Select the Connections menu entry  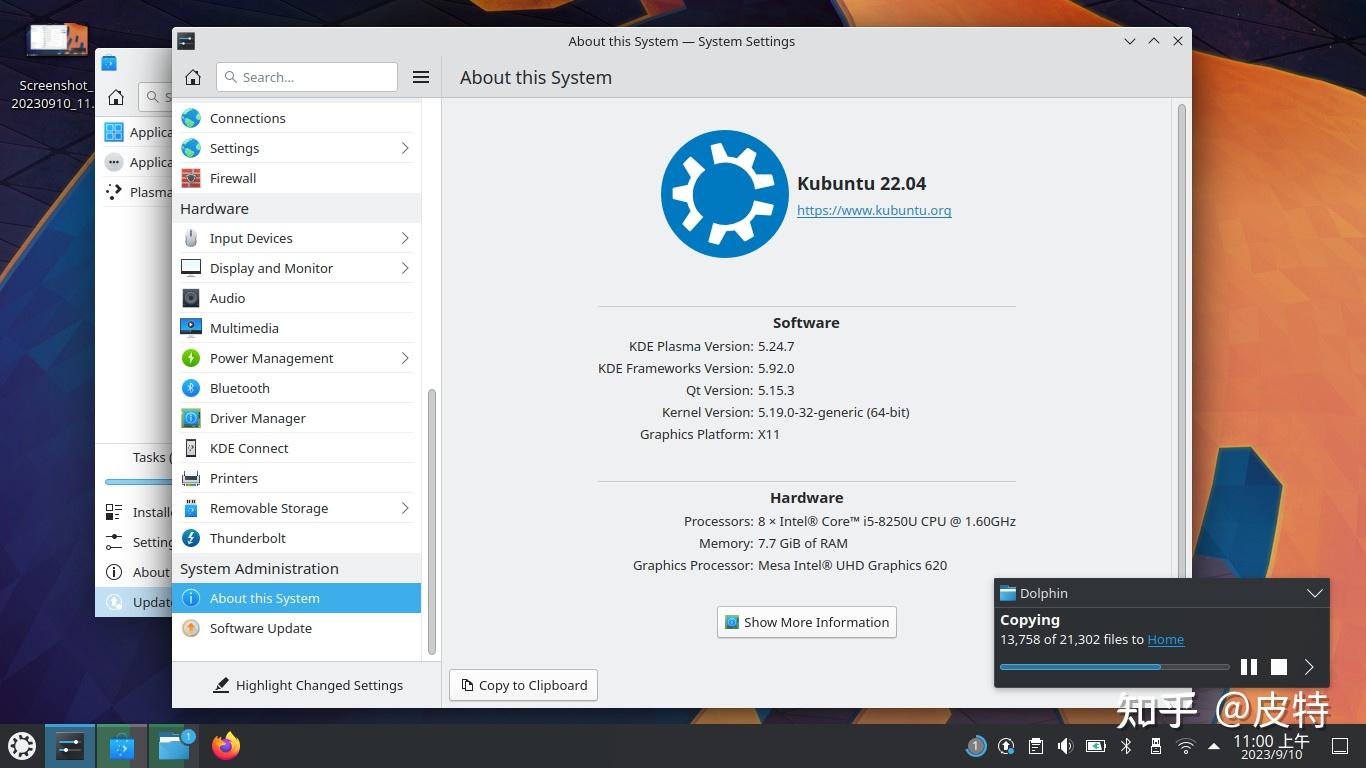click(247, 118)
